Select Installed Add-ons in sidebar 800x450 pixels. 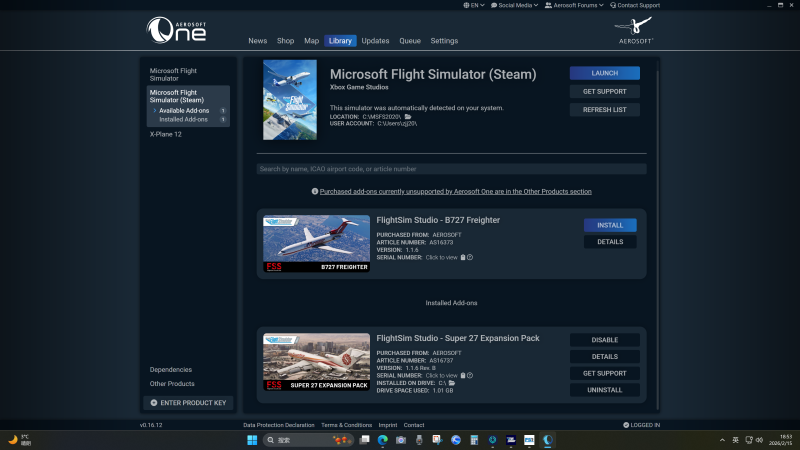(183, 119)
